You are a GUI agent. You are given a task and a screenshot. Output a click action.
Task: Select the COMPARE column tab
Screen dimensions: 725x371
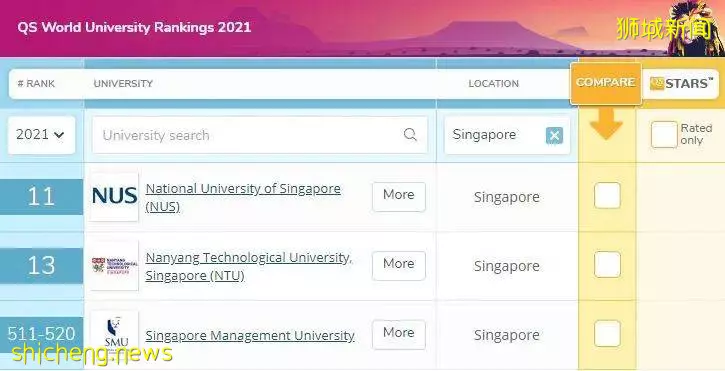pos(606,83)
